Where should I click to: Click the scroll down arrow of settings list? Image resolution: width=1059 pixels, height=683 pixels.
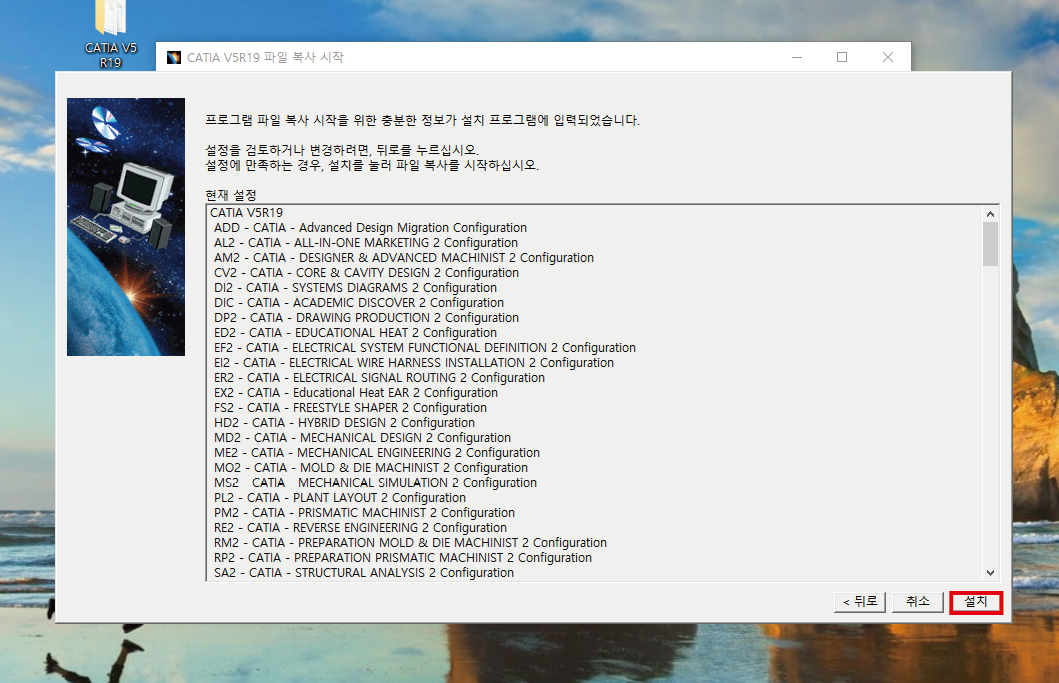[990, 572]
